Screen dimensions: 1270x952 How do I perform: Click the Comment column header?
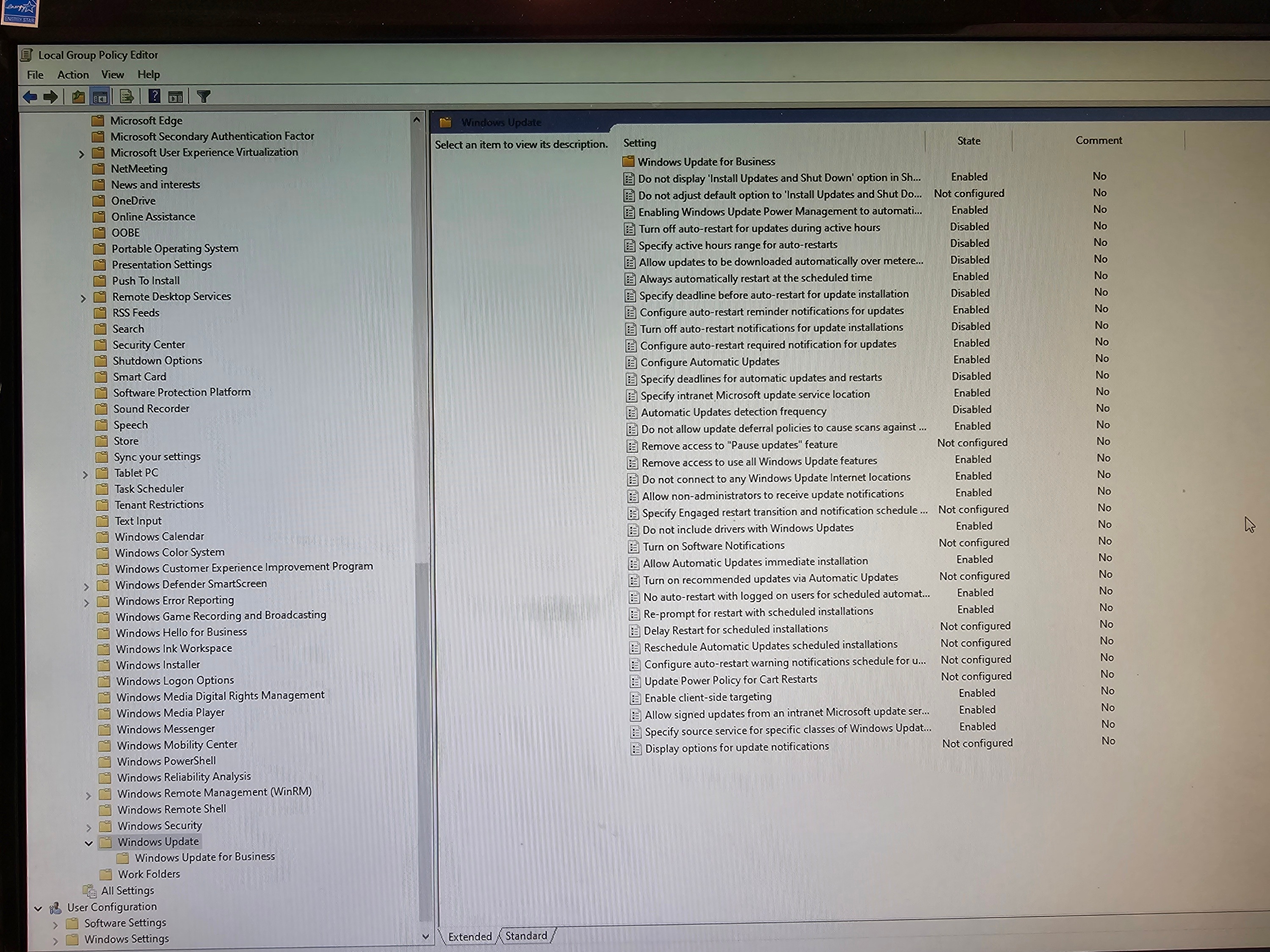pyautogui.click(x=1098, y=140)
